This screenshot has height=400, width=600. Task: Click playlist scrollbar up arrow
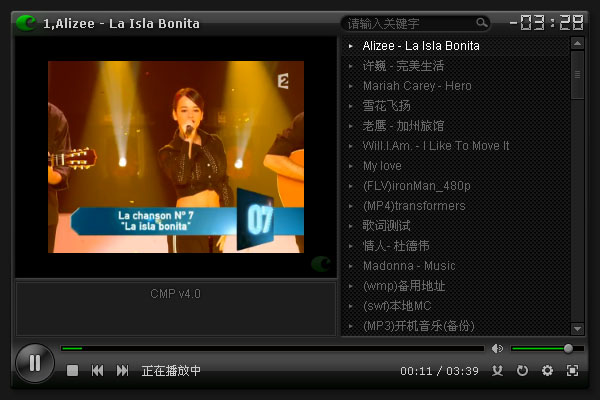click(x=577, y=44)
